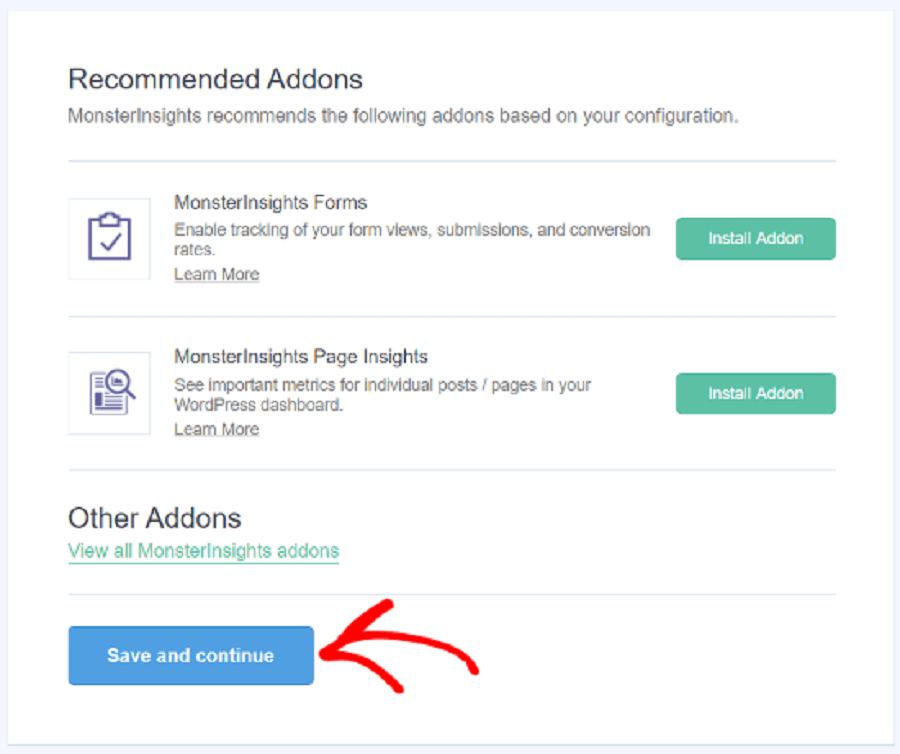Click the divider between the two addons
Viewport: 900px width, 754px height.
pos(452,316)
